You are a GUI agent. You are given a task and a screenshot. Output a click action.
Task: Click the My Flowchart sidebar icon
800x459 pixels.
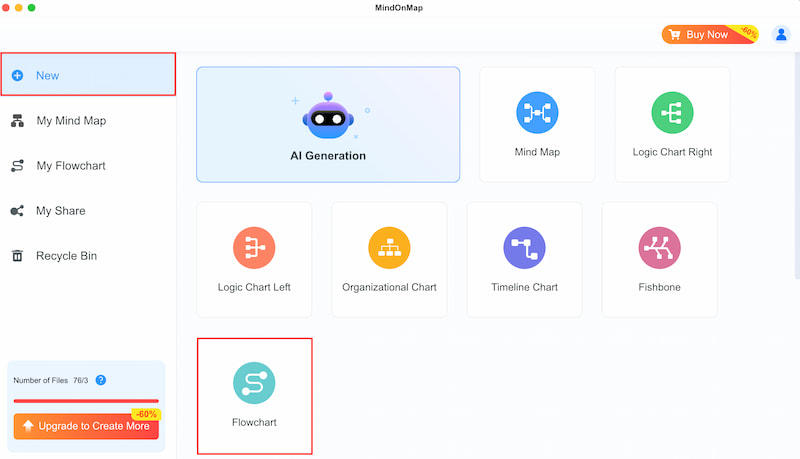click(x=17, y=166)
